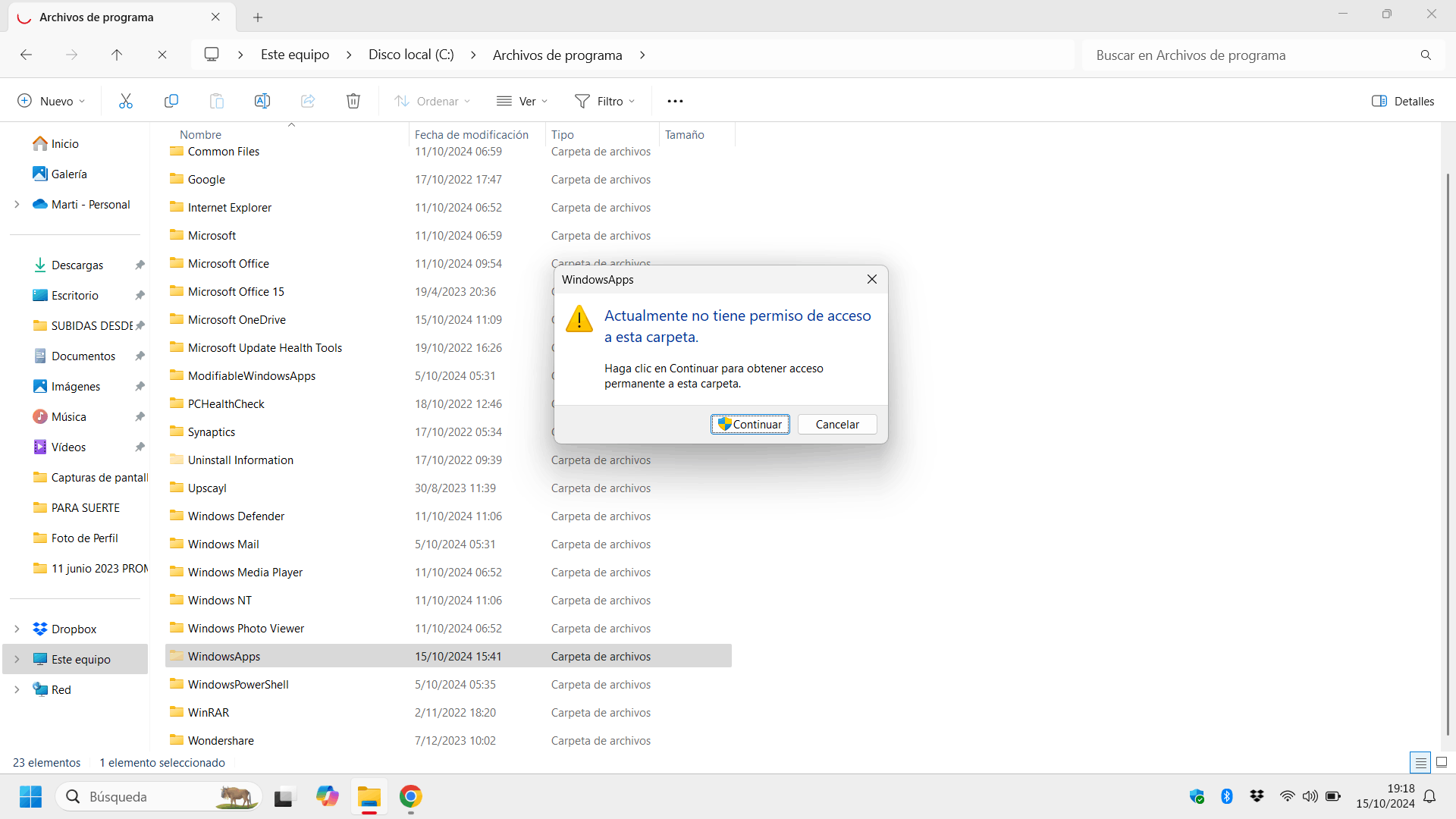Open the three-dots more options menu
Viewport: 1456px width, 819px height.
pyautogui.click(x=675, y=101)
